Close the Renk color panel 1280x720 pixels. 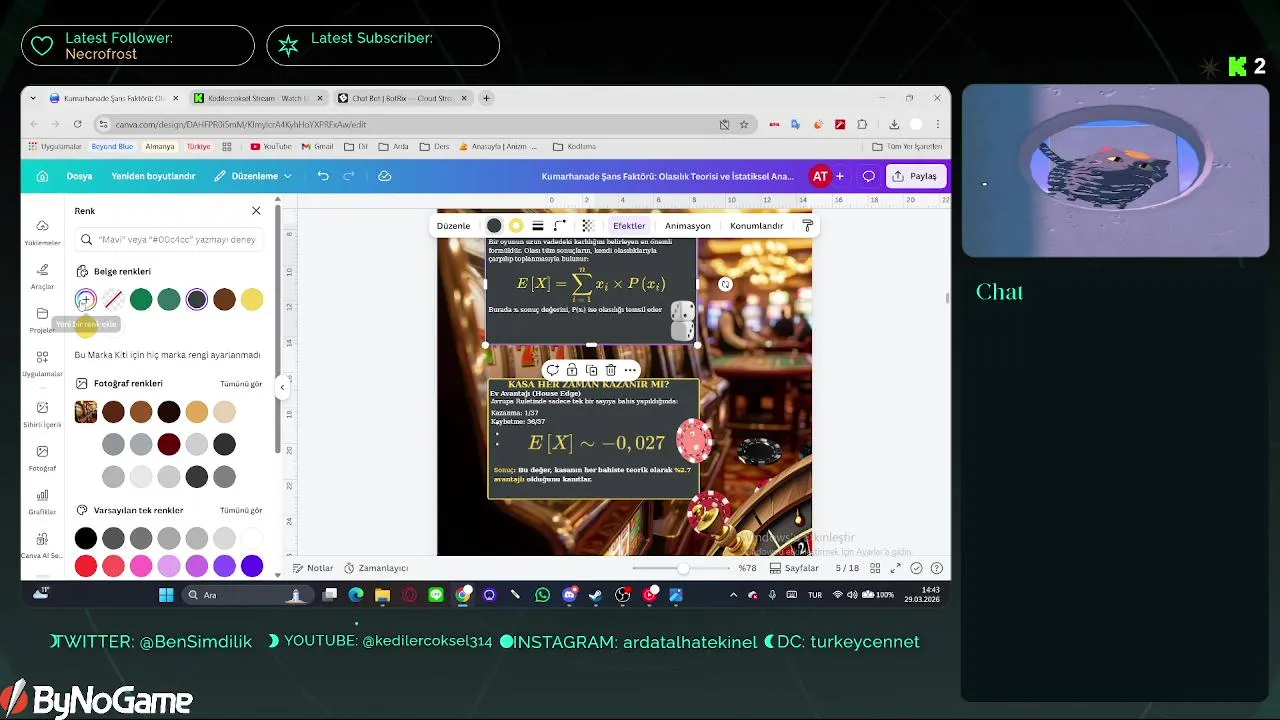tap(256, 211)
